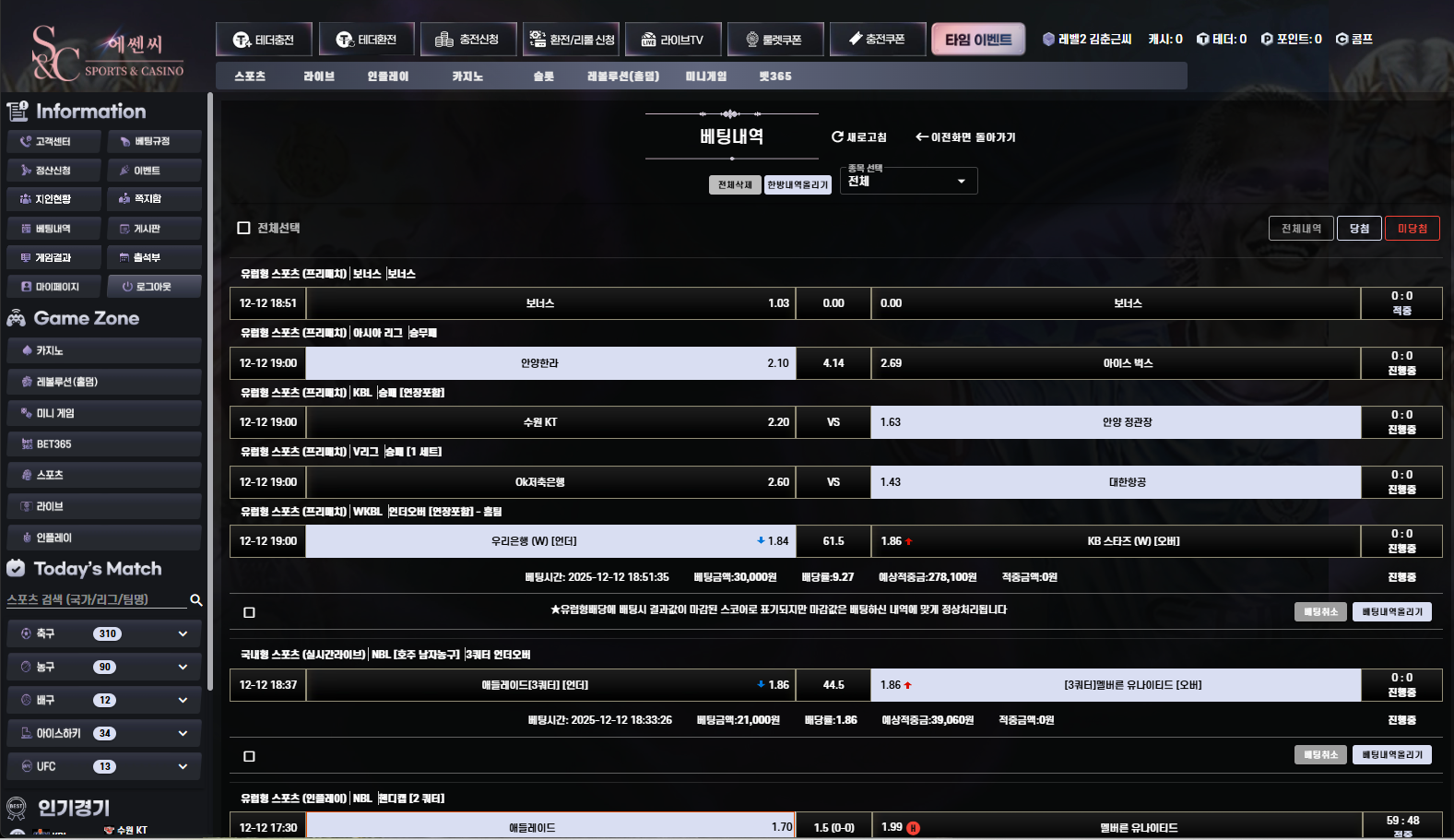Click the 스포츠 검색 search field
This screenshot has height=840, width=1454.
tap(92, 599)
